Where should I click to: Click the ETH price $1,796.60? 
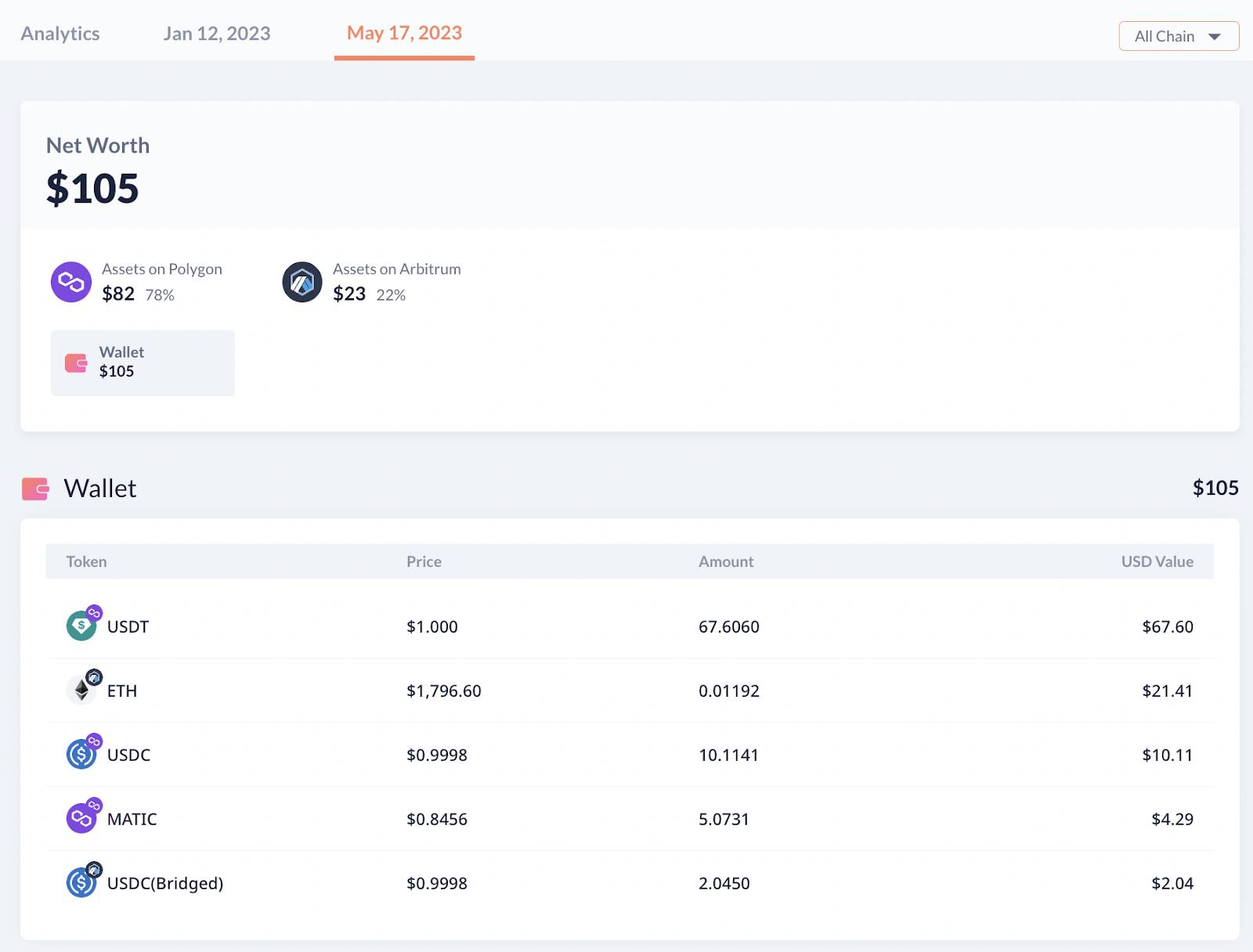coord(443,691)
